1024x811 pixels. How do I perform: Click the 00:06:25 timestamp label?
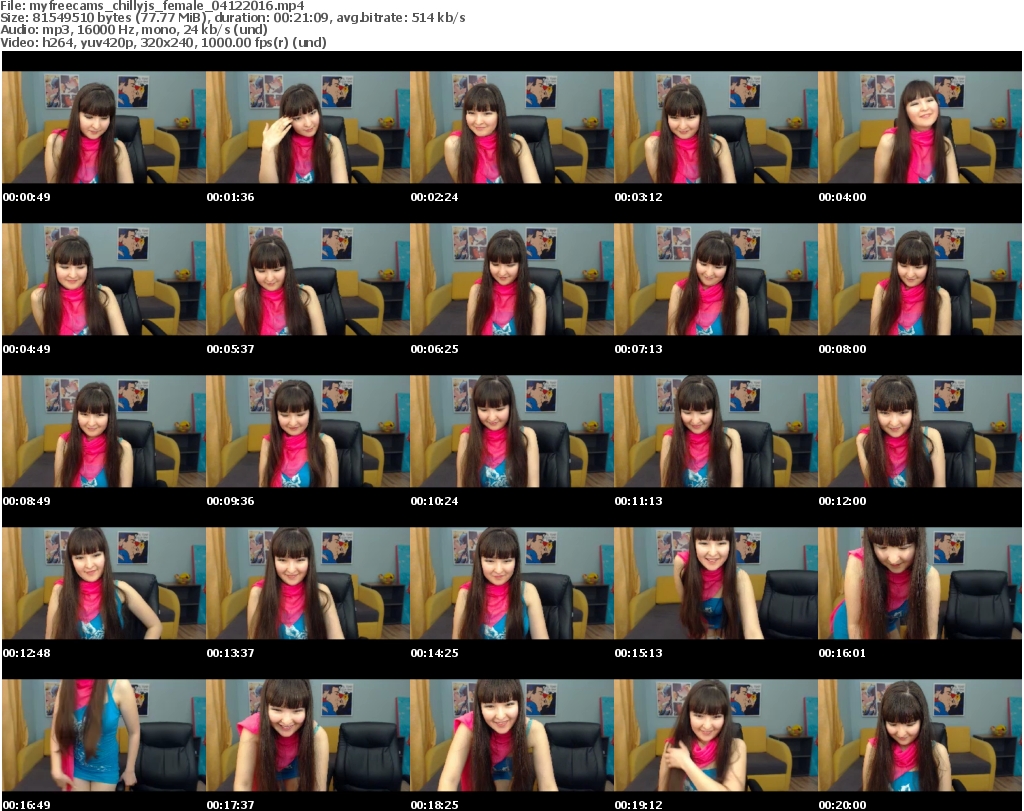pos(434,349)
